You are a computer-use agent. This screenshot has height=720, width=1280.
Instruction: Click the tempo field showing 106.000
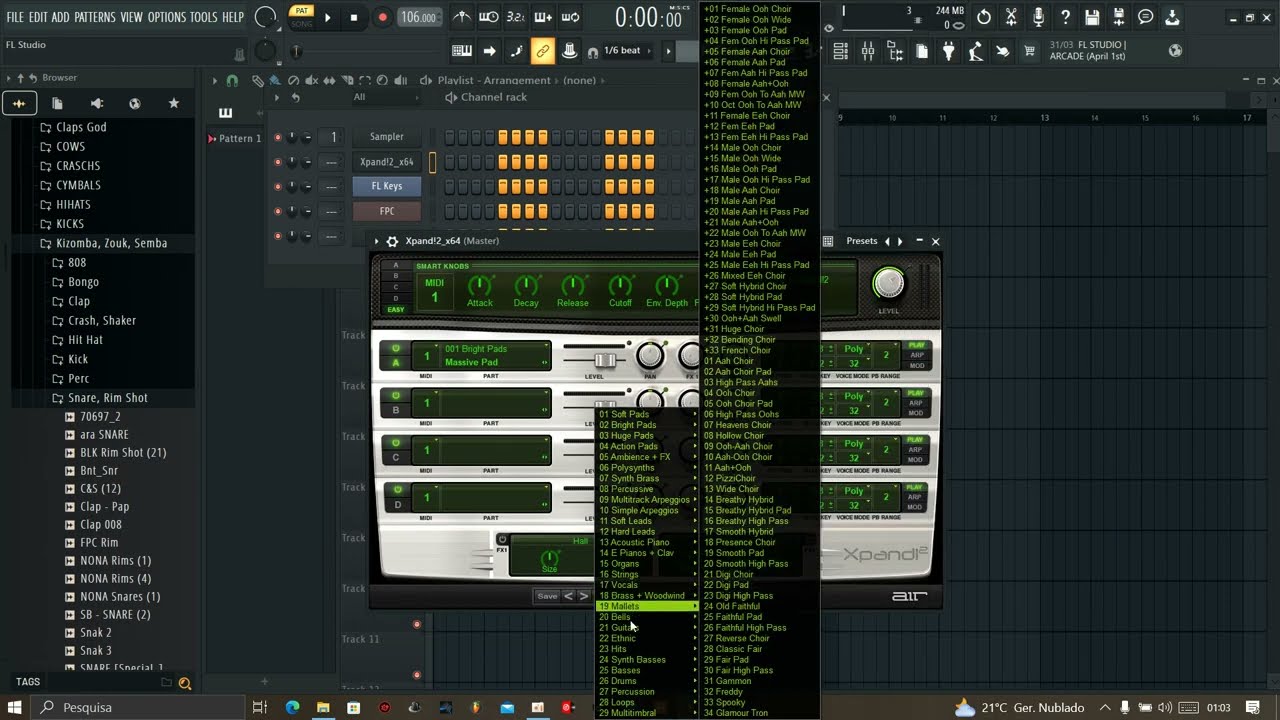click(x=418, y=17)
